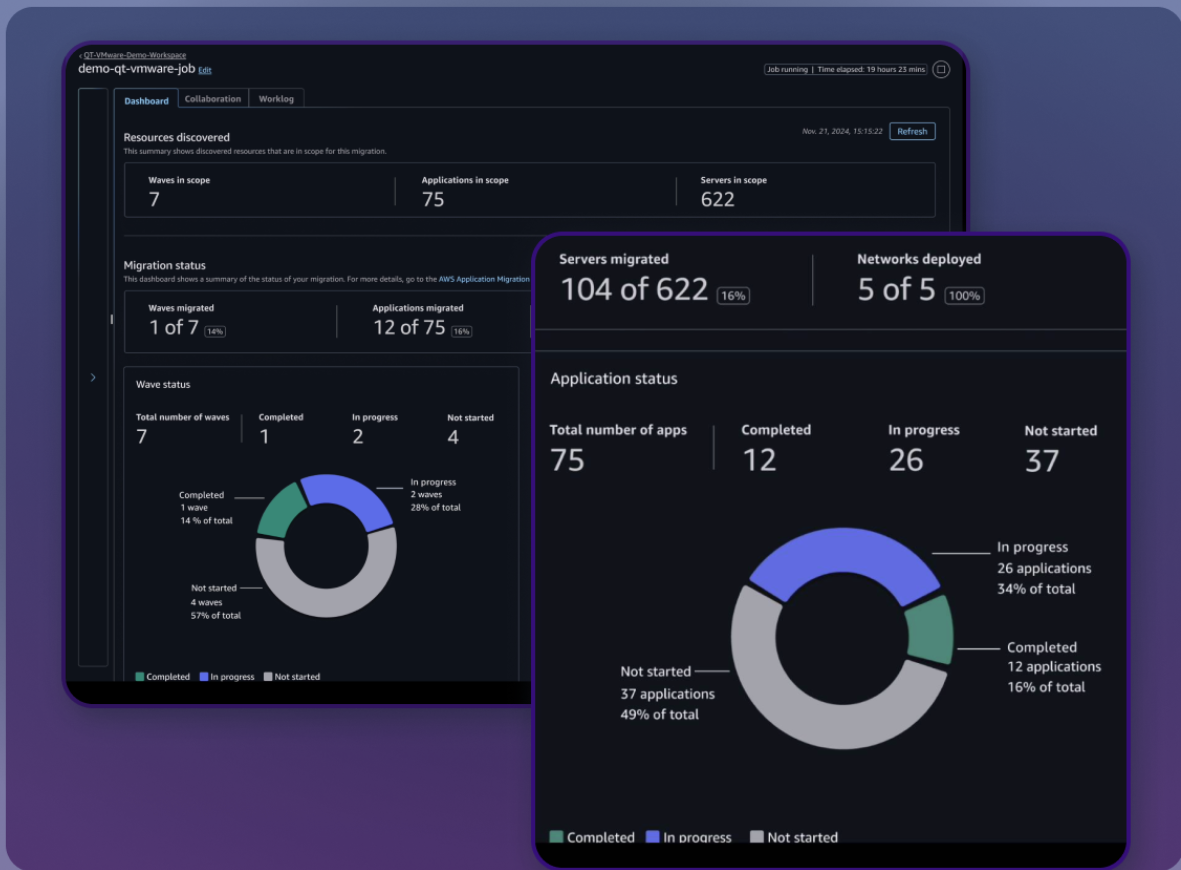Image resolution: width=1181 pixels, height=870 pixels.
Task: Toggle In progress legend in Application status
Action: (x=653, y=837)
